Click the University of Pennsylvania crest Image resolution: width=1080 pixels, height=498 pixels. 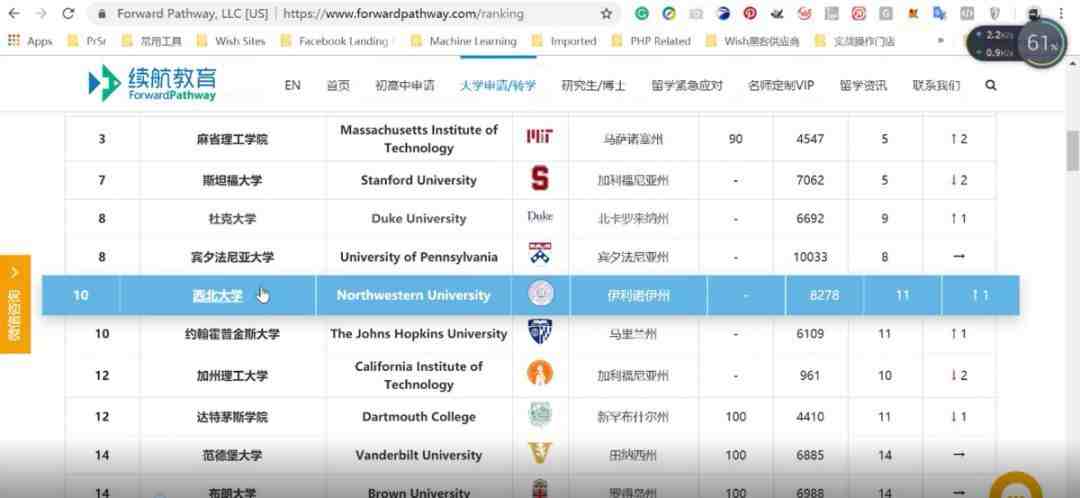tap(540, 253)
